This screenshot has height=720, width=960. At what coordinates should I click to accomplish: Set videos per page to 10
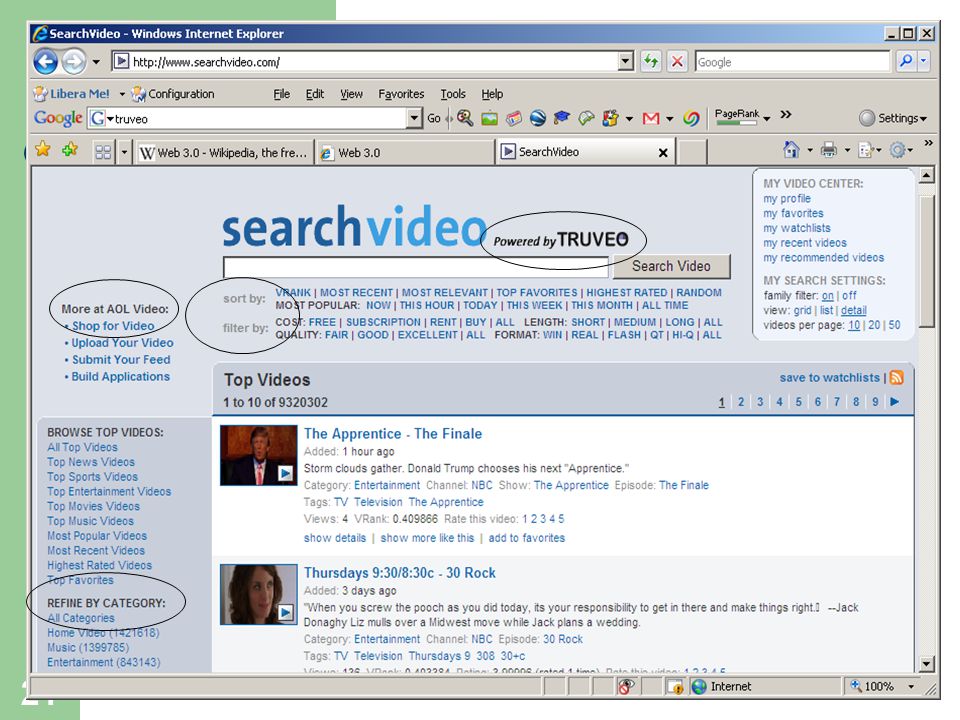pos(853,325)
